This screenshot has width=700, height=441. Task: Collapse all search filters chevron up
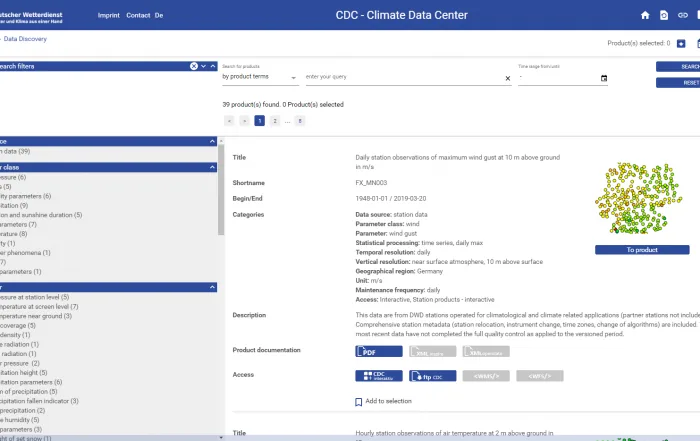[213, 66]
